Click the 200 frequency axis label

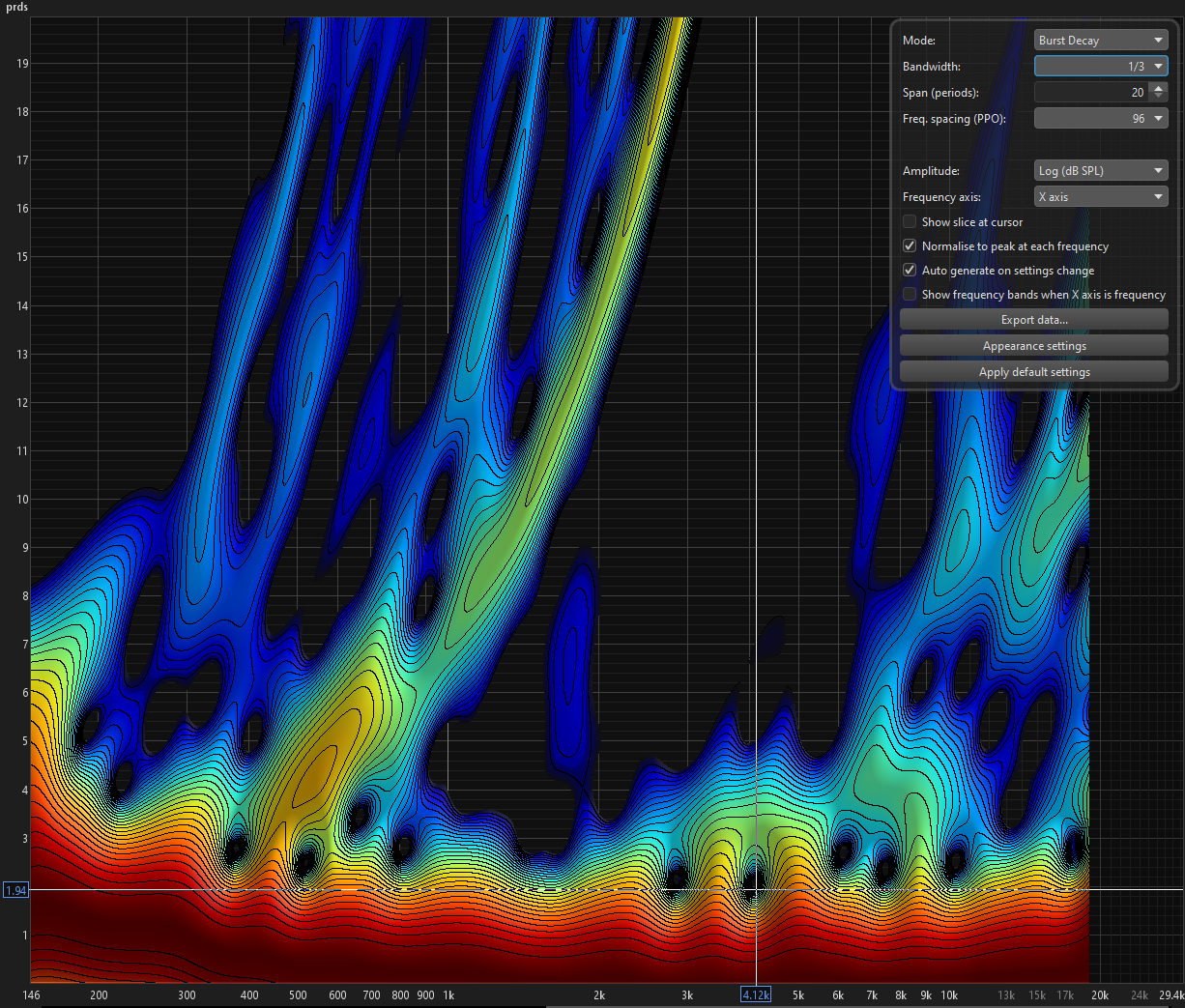[99, 995]
